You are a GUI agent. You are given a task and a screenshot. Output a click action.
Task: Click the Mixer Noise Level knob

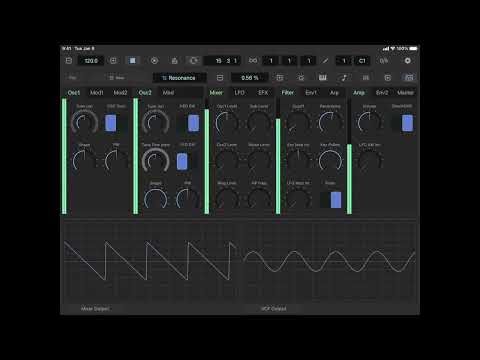(259, 161)
